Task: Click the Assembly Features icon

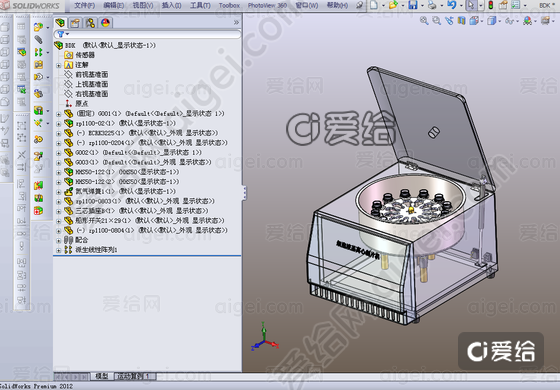Action: pos(38,110)
